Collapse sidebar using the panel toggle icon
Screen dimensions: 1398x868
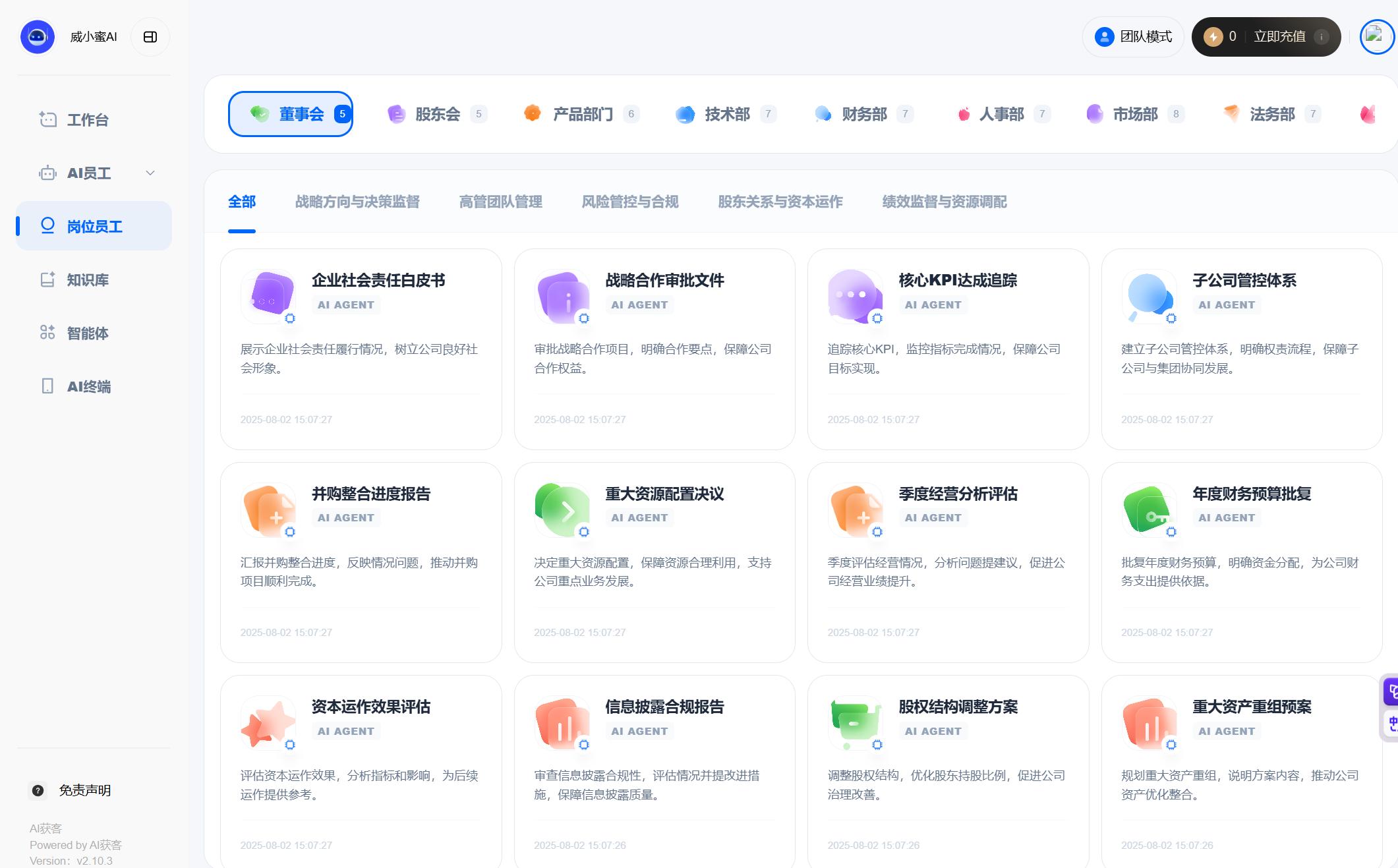[x=150, y=37]
